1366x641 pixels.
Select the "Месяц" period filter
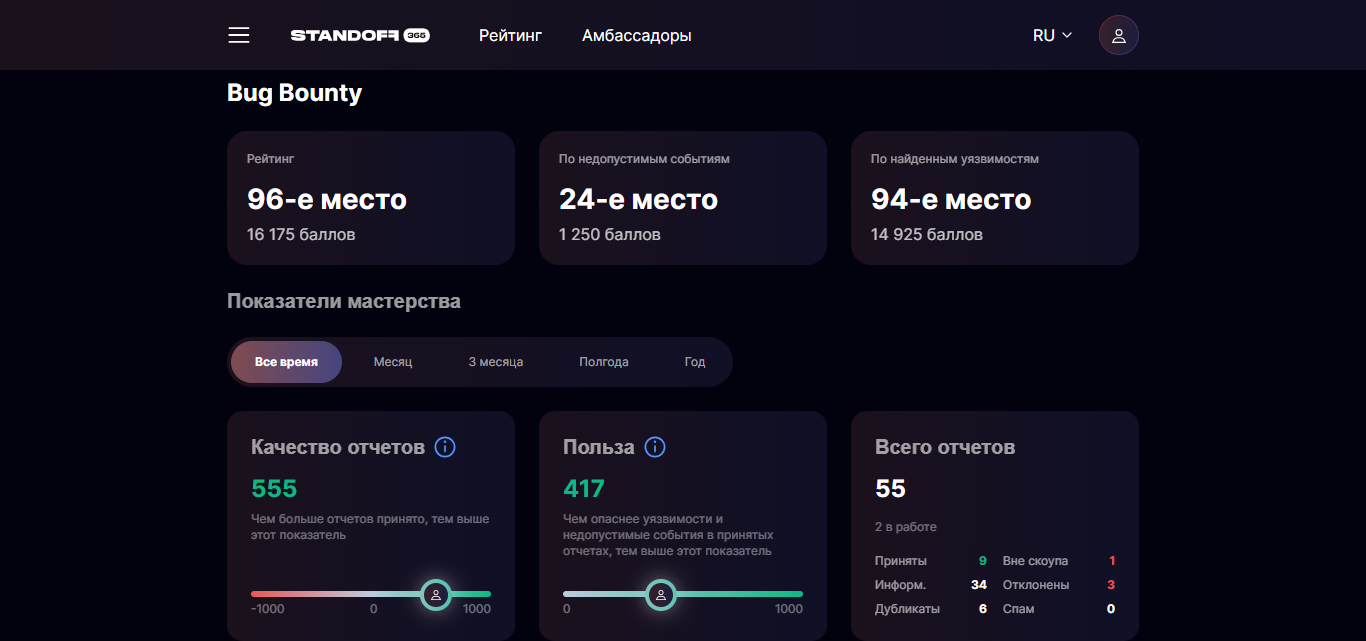pyautogui.click(x=391, y=362)
